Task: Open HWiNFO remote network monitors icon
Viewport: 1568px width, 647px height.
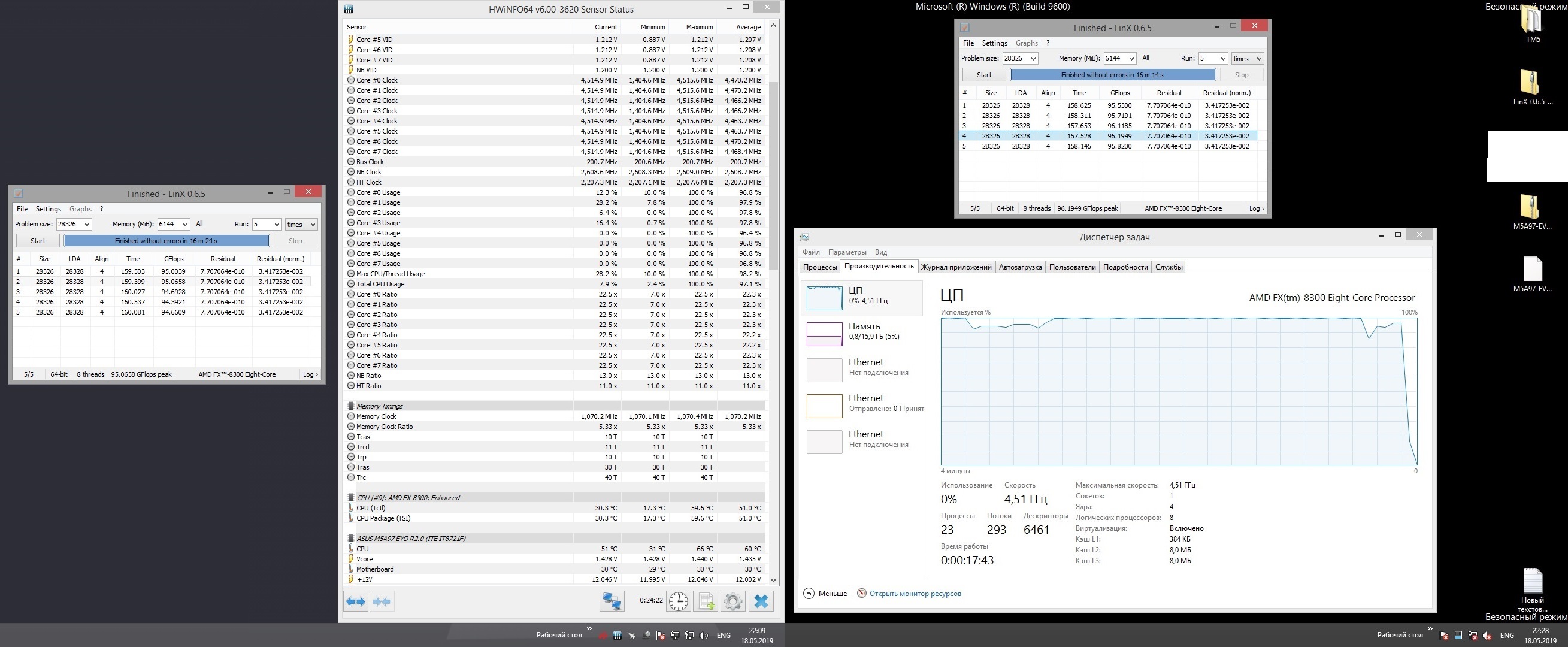Action: tap(611, 601)
